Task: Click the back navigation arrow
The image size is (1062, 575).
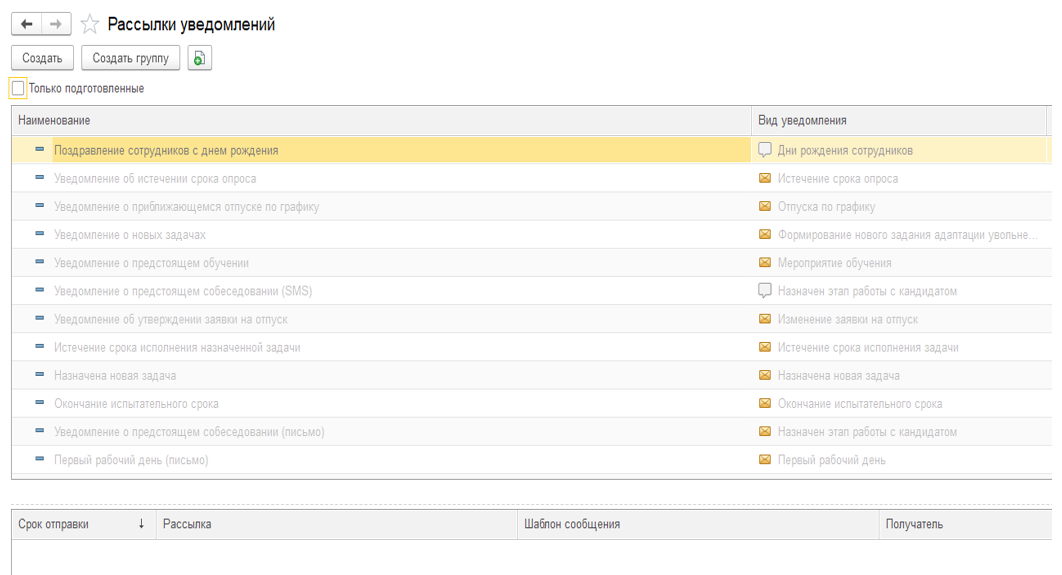Action: pyautogui.click(x=26, y=24)
